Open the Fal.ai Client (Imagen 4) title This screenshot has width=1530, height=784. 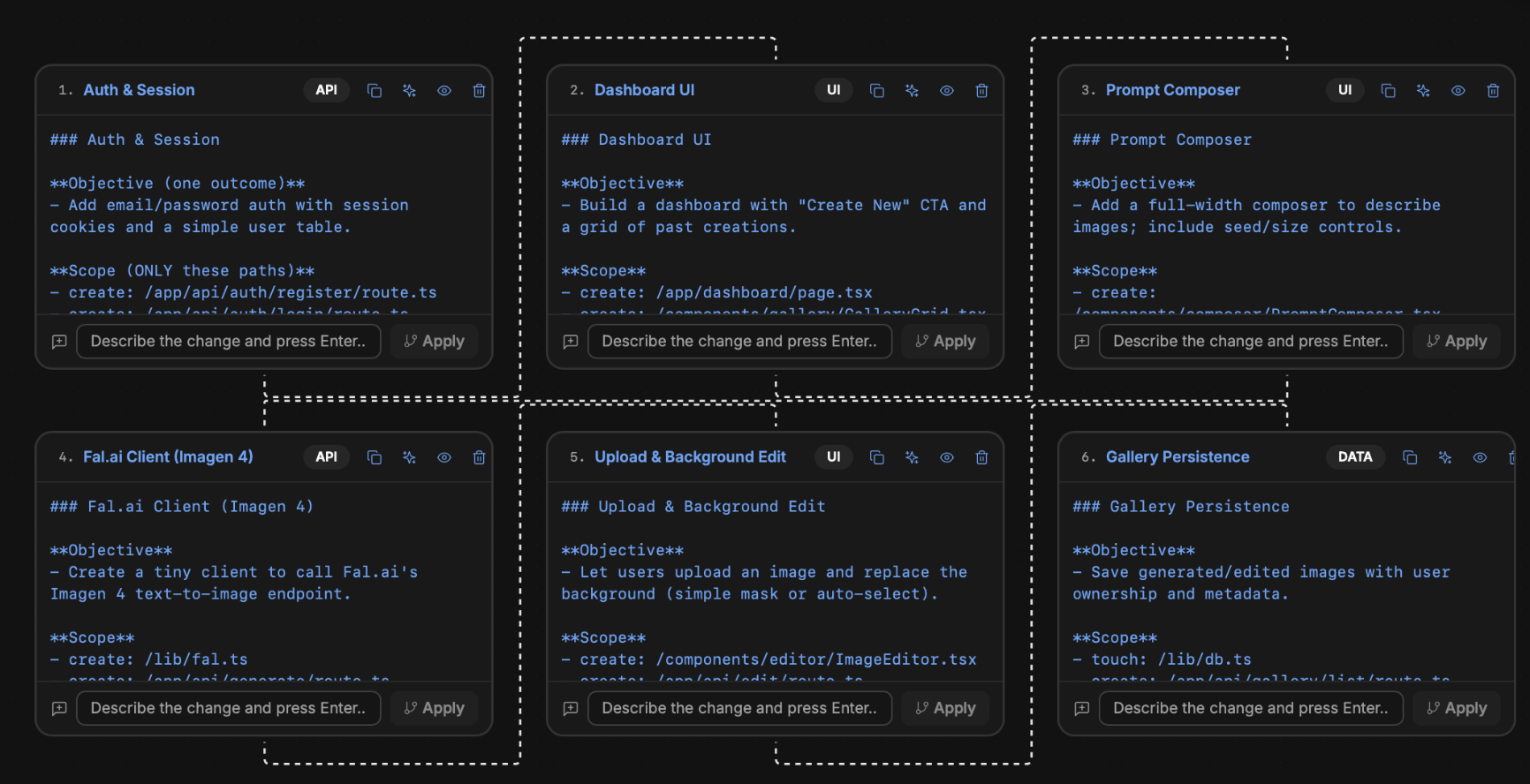tap(168, 457)
